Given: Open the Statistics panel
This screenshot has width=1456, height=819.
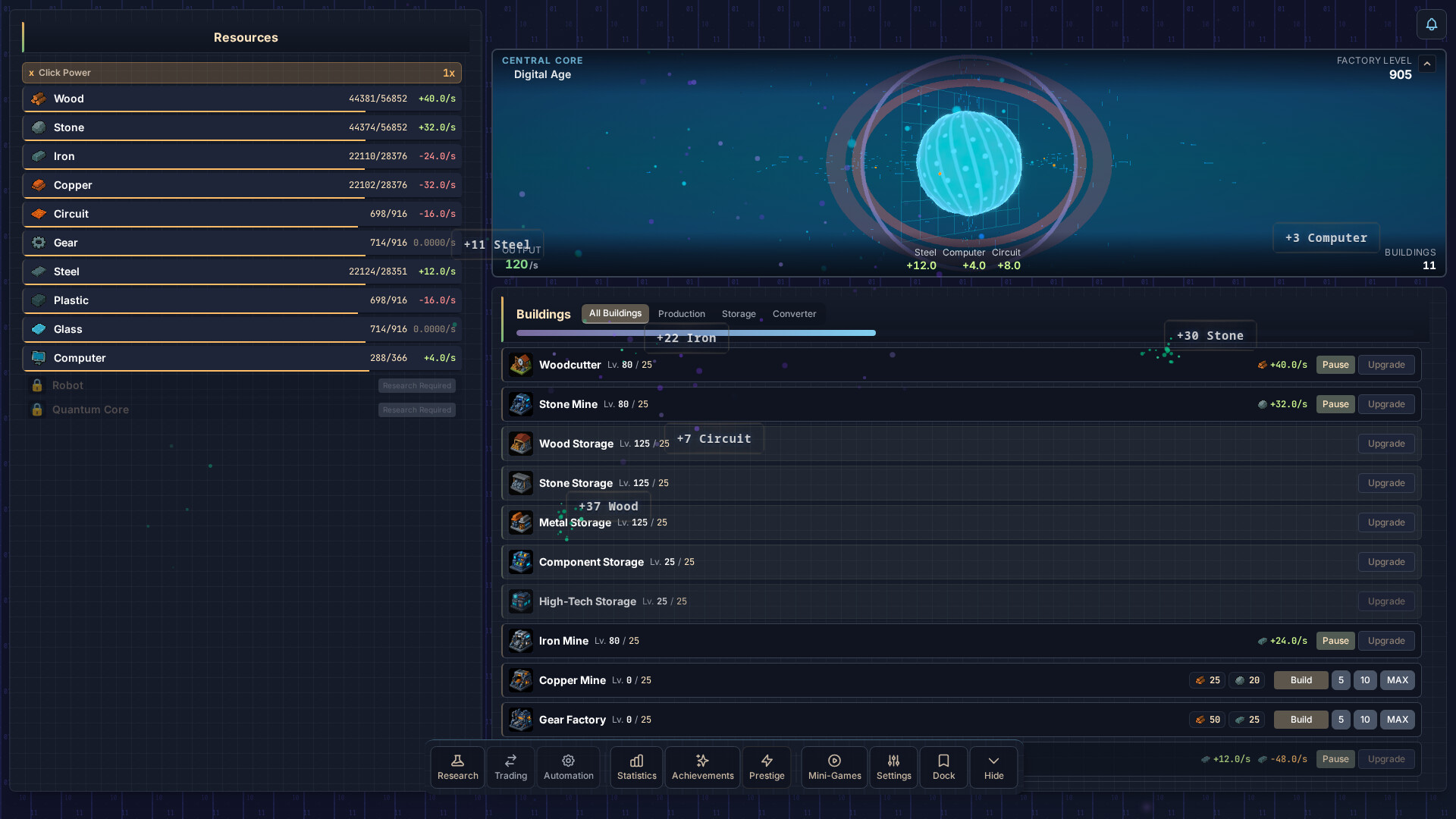Looking at the screenshot, I should pos(637,767).
